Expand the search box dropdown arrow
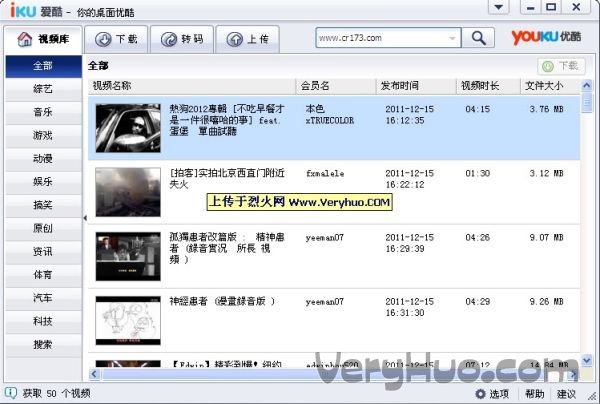Screen dimensions: 600x404 (x=452, y=38)
